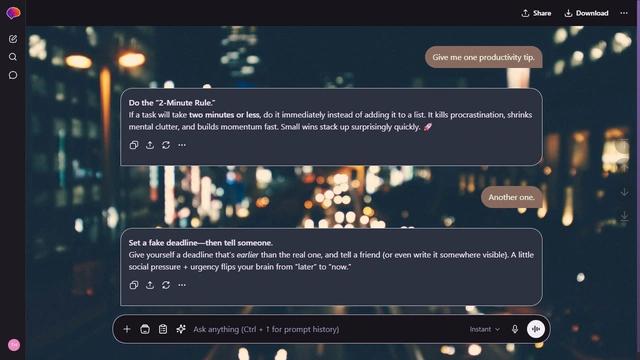Copy the fake deadline response
Image resolution: width=640 pixels, height=360 pixels.
click(x=134, y=285)
